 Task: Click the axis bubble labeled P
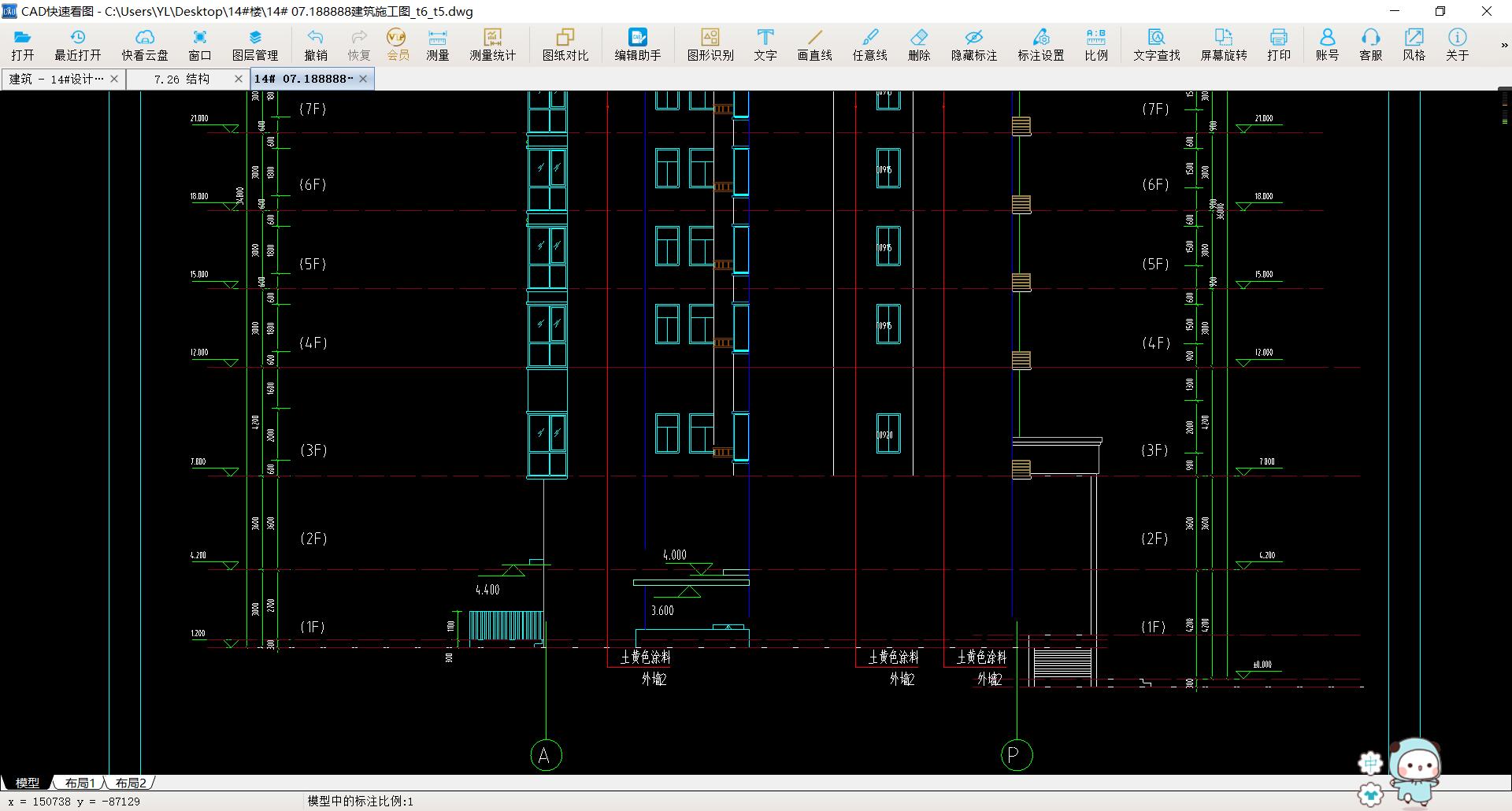coord(1016,755)
